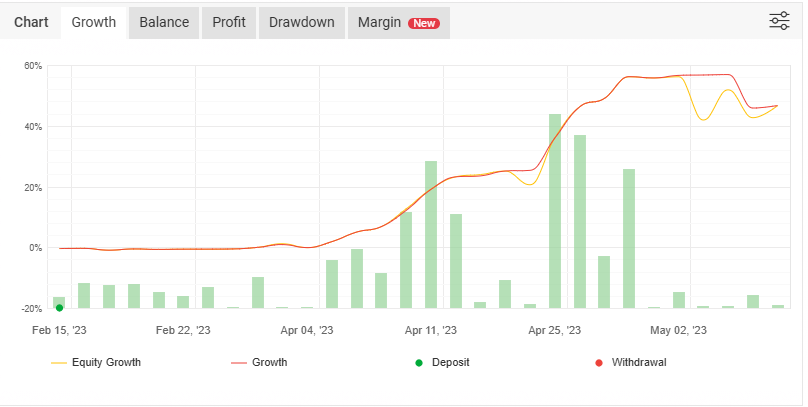Open the chart settings sliders icon
This screenshot has height=407, width=808.
(x=779, y=21)
